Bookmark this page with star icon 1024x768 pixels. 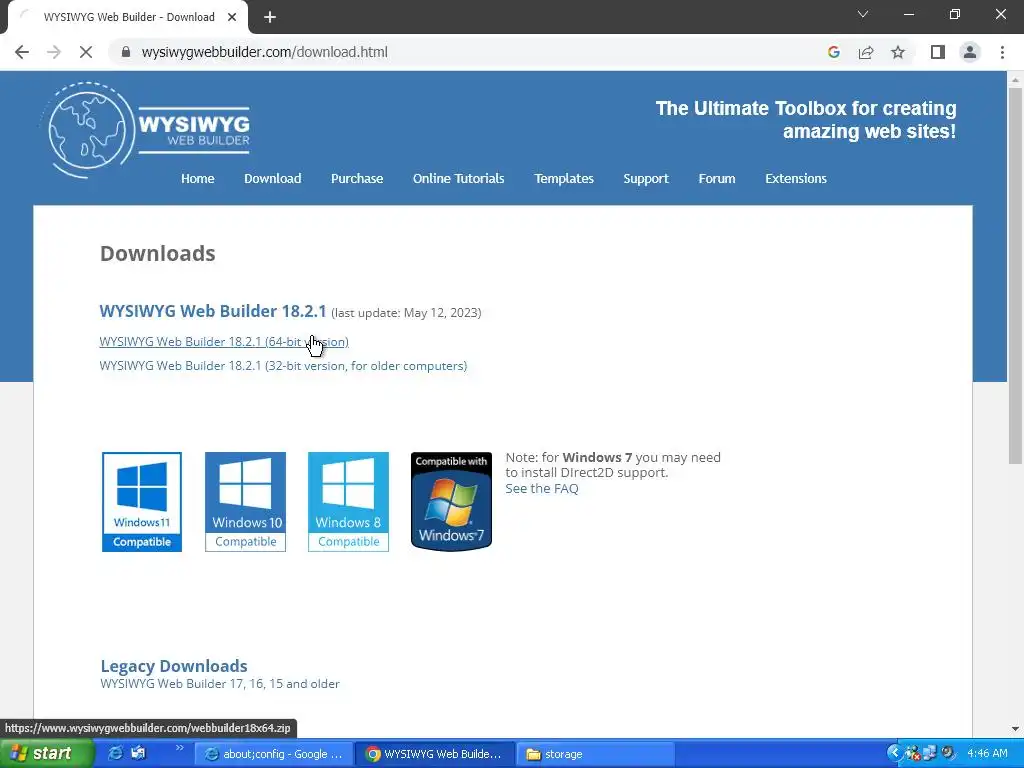pyautogui.click(x=898, y=52)
